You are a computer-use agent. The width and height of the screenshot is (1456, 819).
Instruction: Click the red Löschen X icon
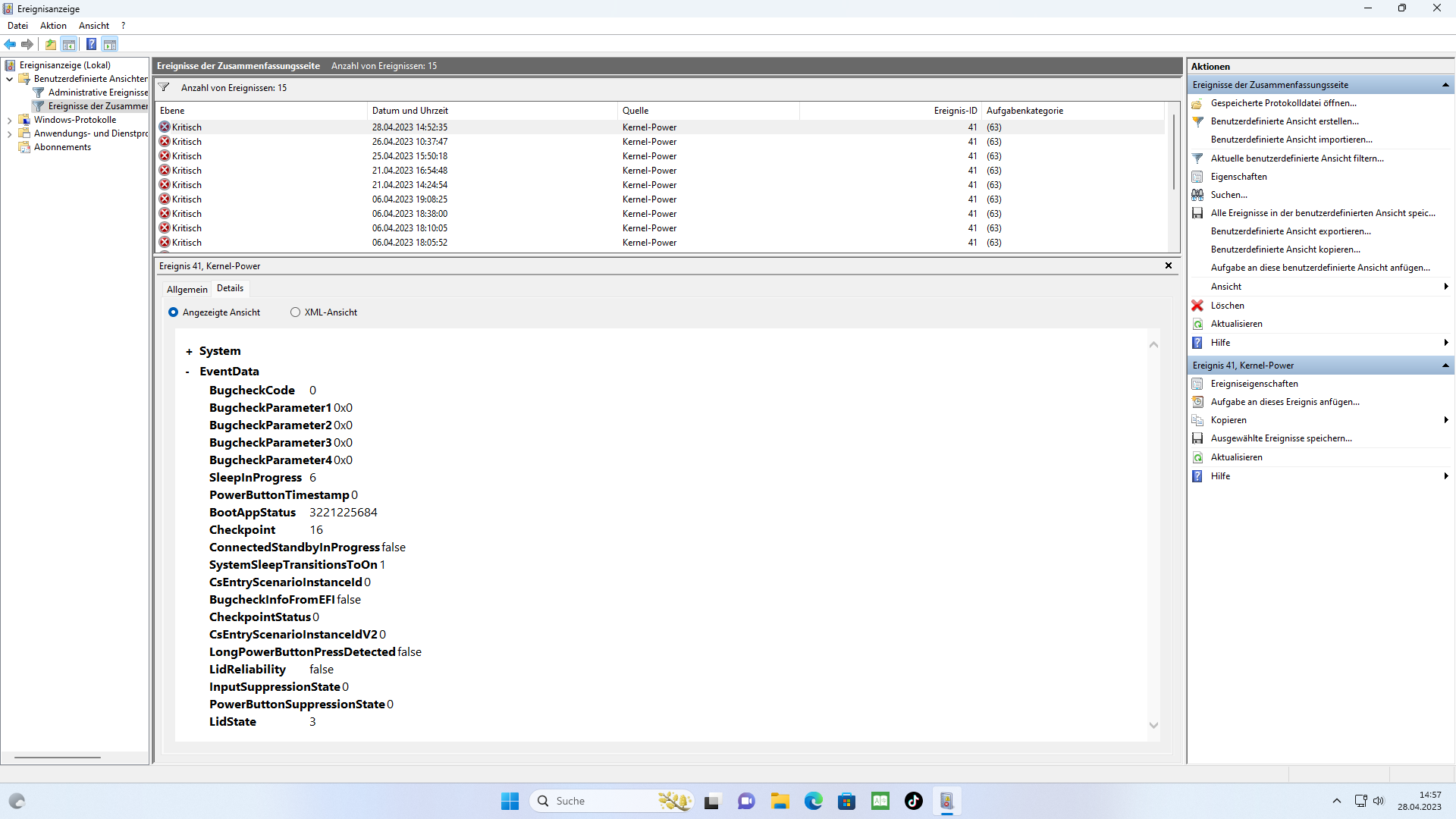click(1197, 306)
